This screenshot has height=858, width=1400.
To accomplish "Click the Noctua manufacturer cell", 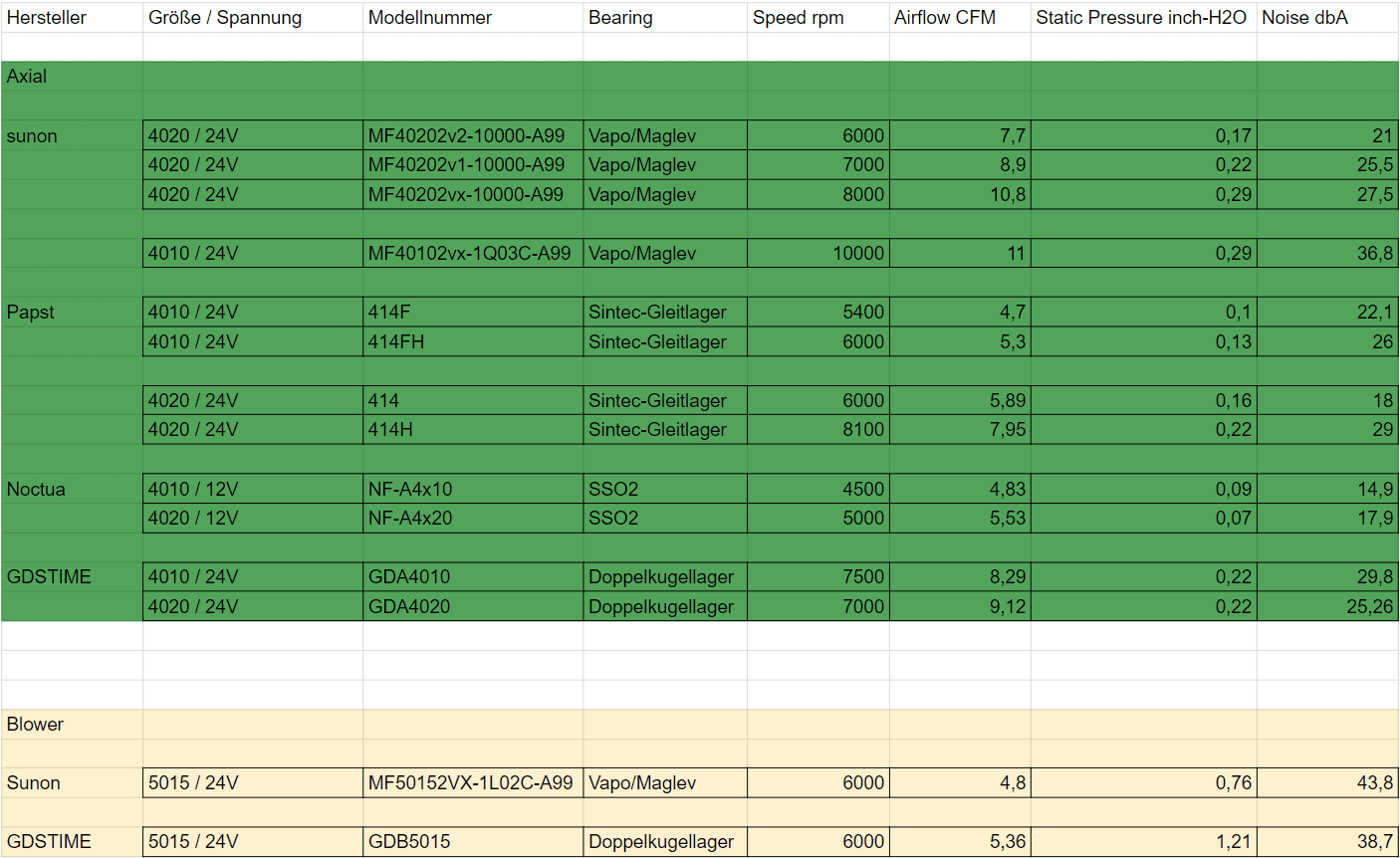I will (x=72, y=489).
